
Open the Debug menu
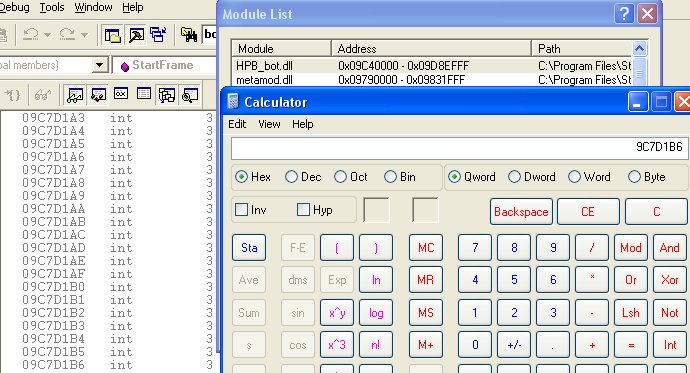click(x=14, y=7)
